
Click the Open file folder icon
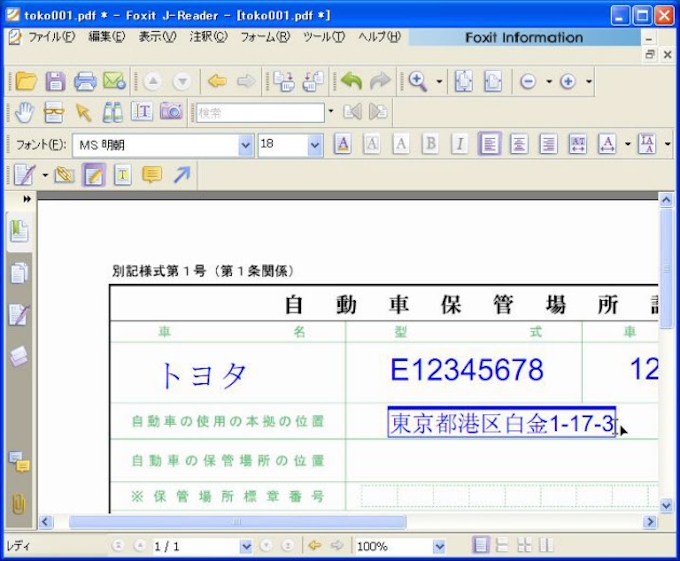[26, 82]
